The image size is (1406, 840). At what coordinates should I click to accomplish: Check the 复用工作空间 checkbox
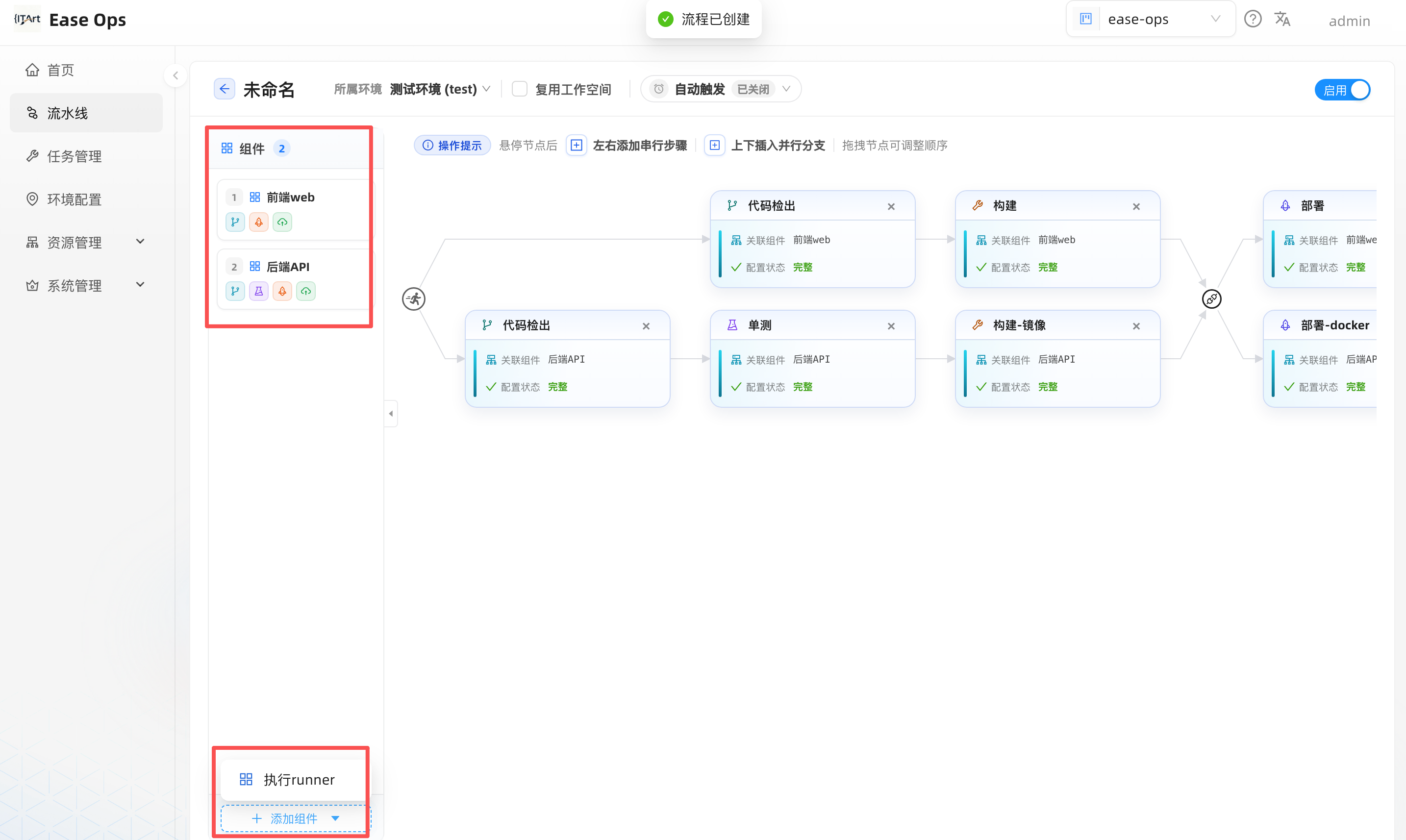point(519,89)
